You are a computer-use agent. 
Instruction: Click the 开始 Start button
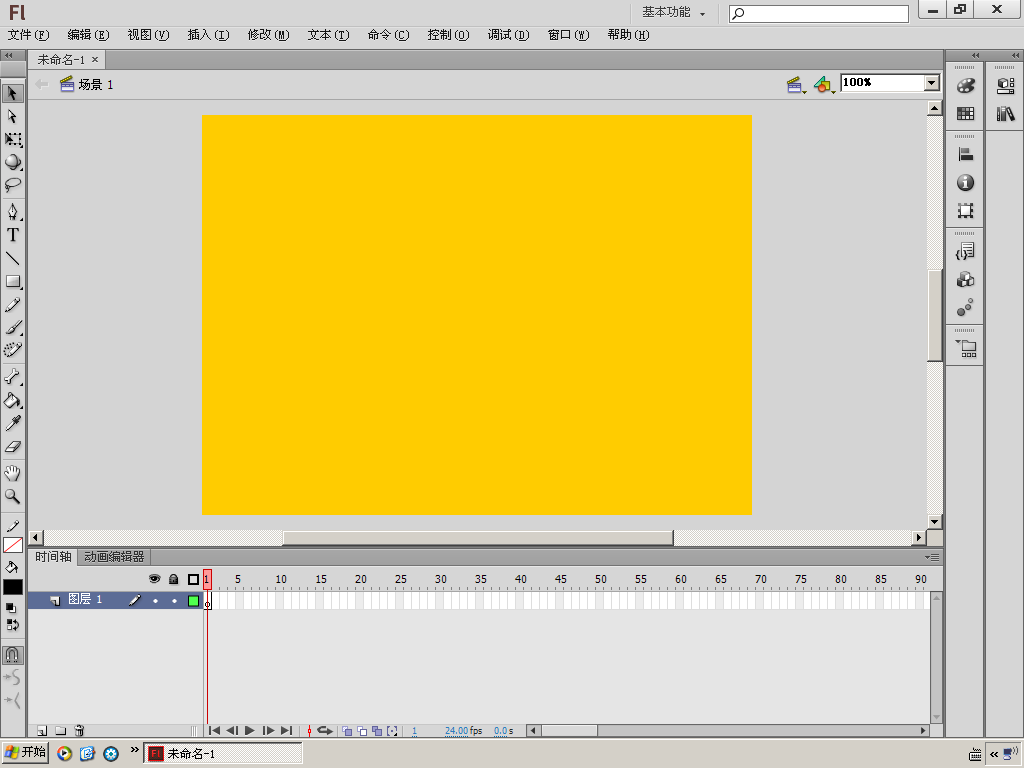(x=25, y=752)
